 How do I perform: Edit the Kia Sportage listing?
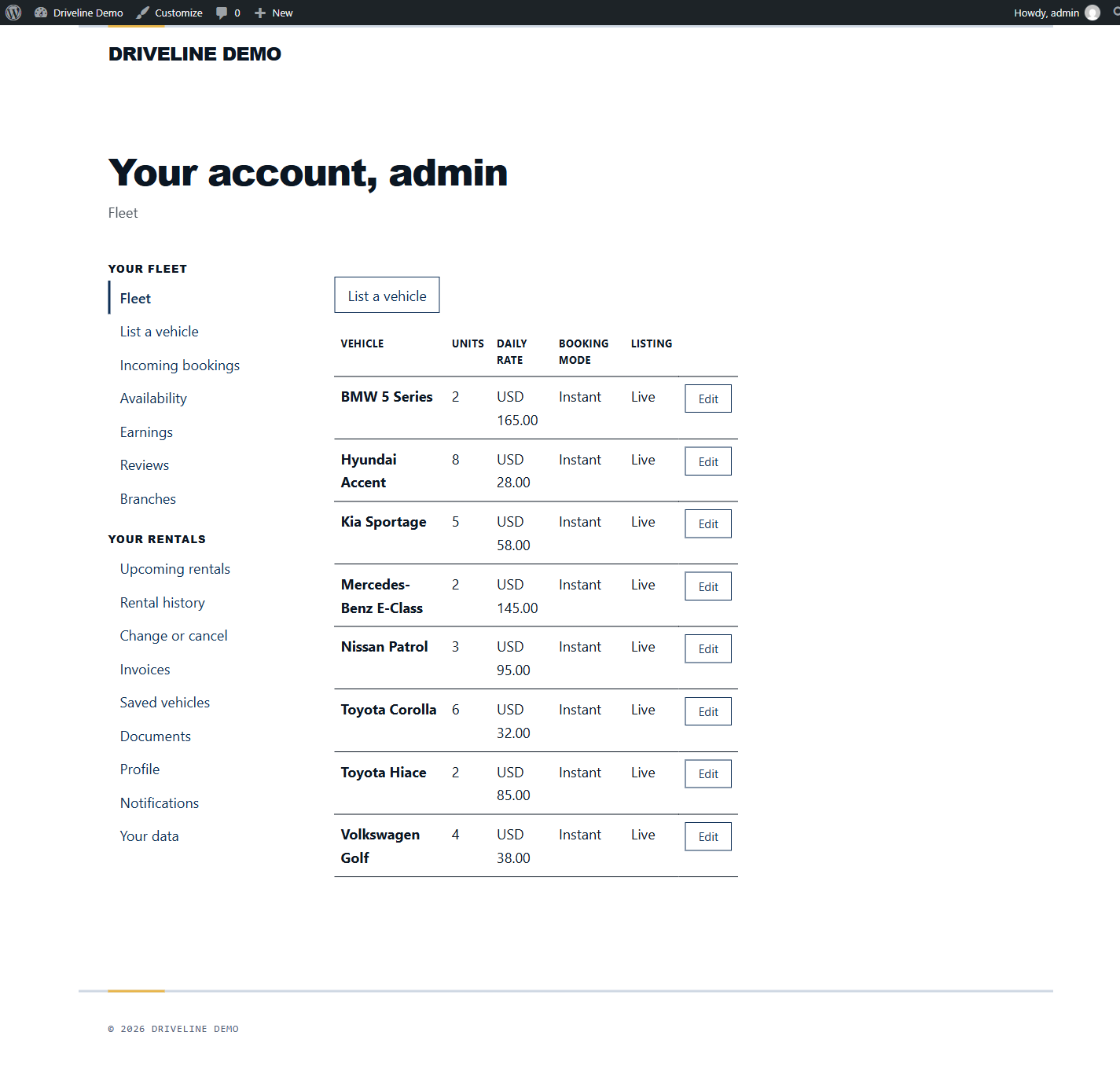click(x=708, y=523)
